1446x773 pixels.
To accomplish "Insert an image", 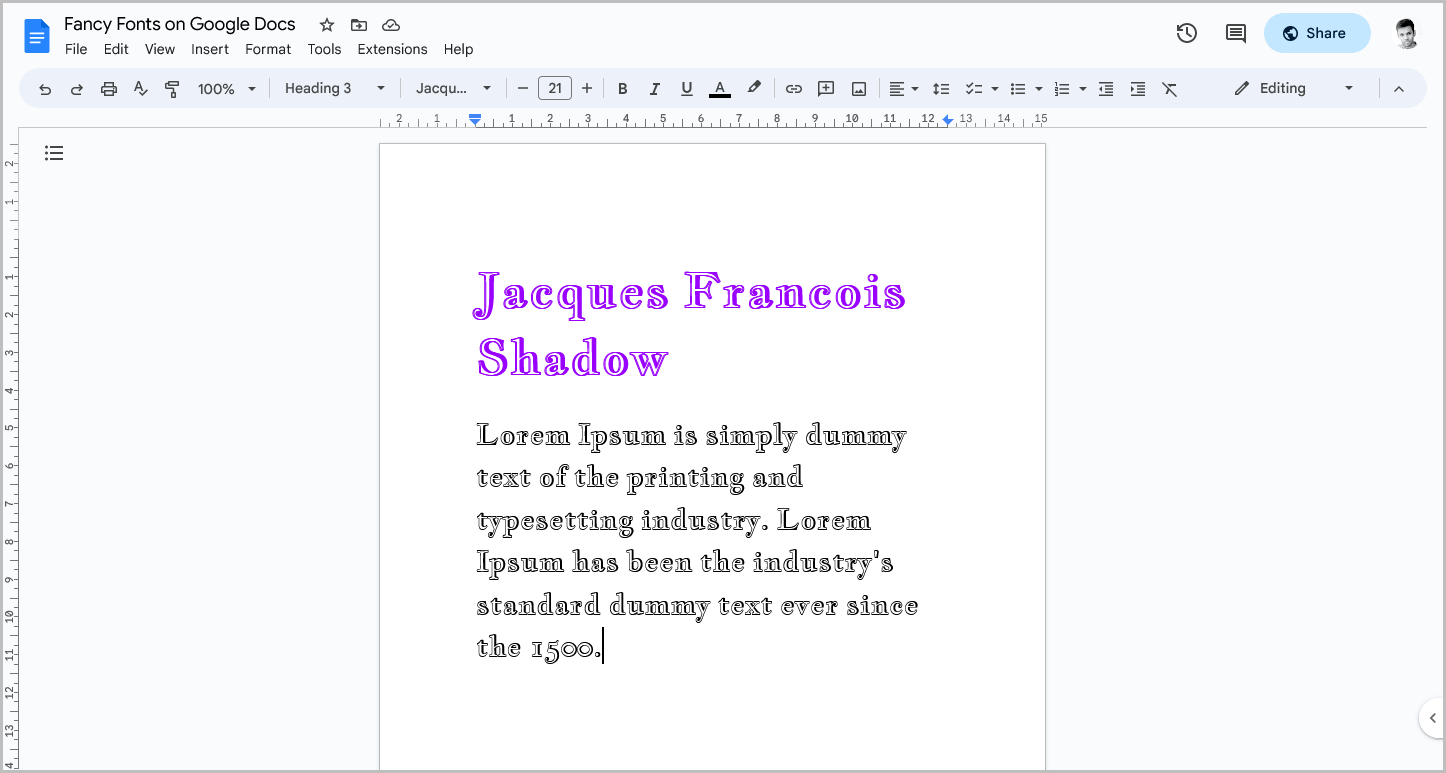I will 858,88.
